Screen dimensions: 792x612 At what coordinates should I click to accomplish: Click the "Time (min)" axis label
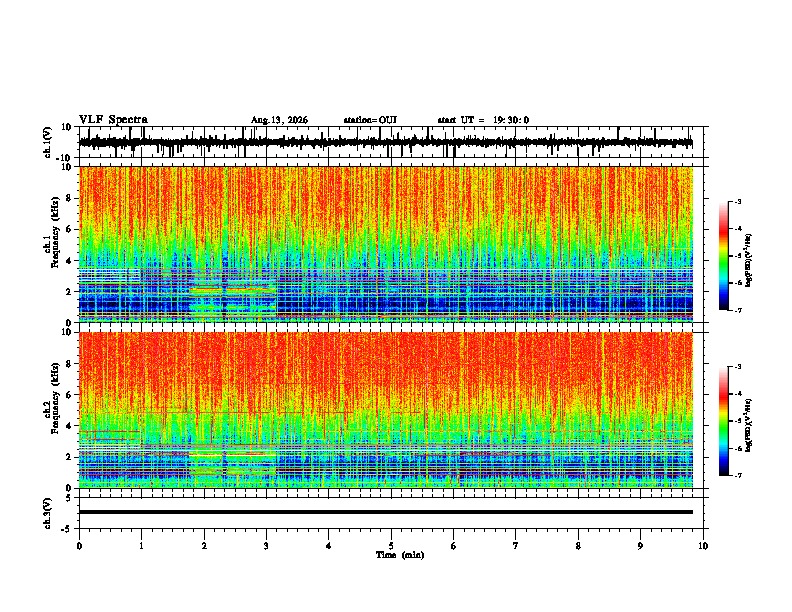[x=400, y=555]
